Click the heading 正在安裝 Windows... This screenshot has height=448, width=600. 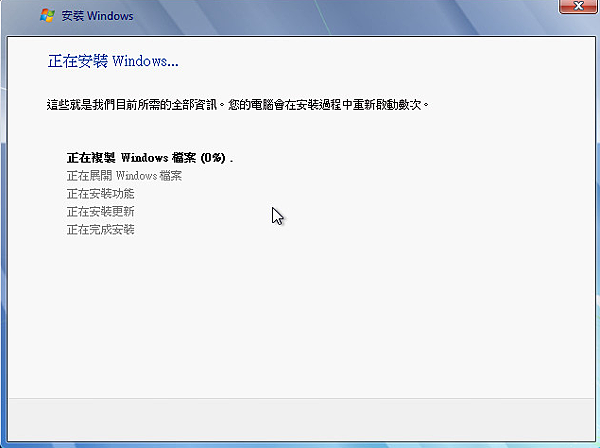[113, 61]
